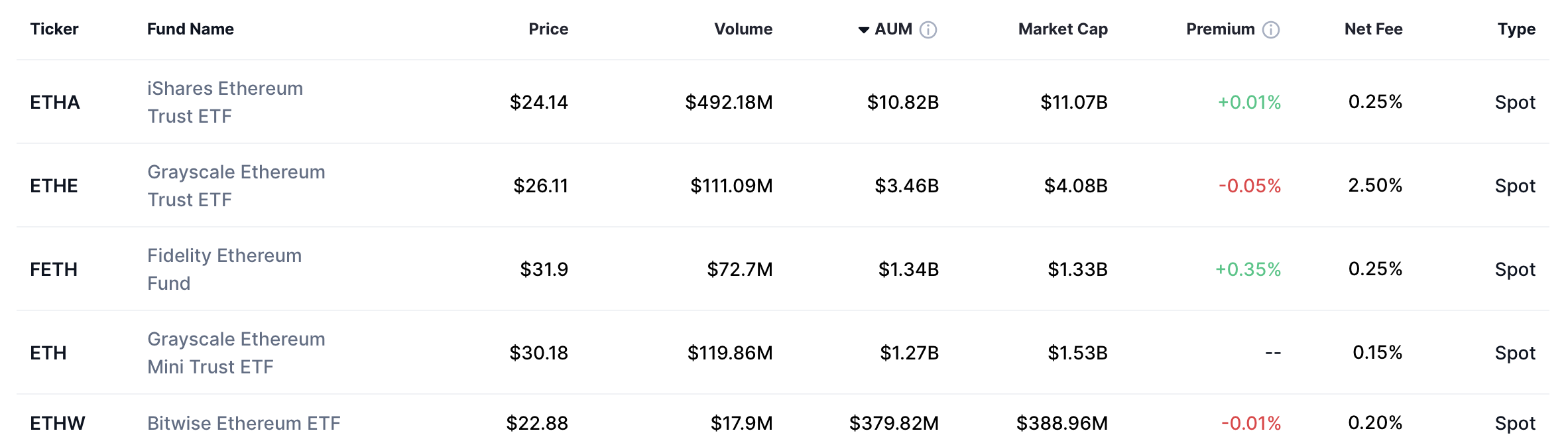1568x447 pixels.
Task: Select the ETHA ticker cell
Action: pyautogui.click(x=56, y=102)
